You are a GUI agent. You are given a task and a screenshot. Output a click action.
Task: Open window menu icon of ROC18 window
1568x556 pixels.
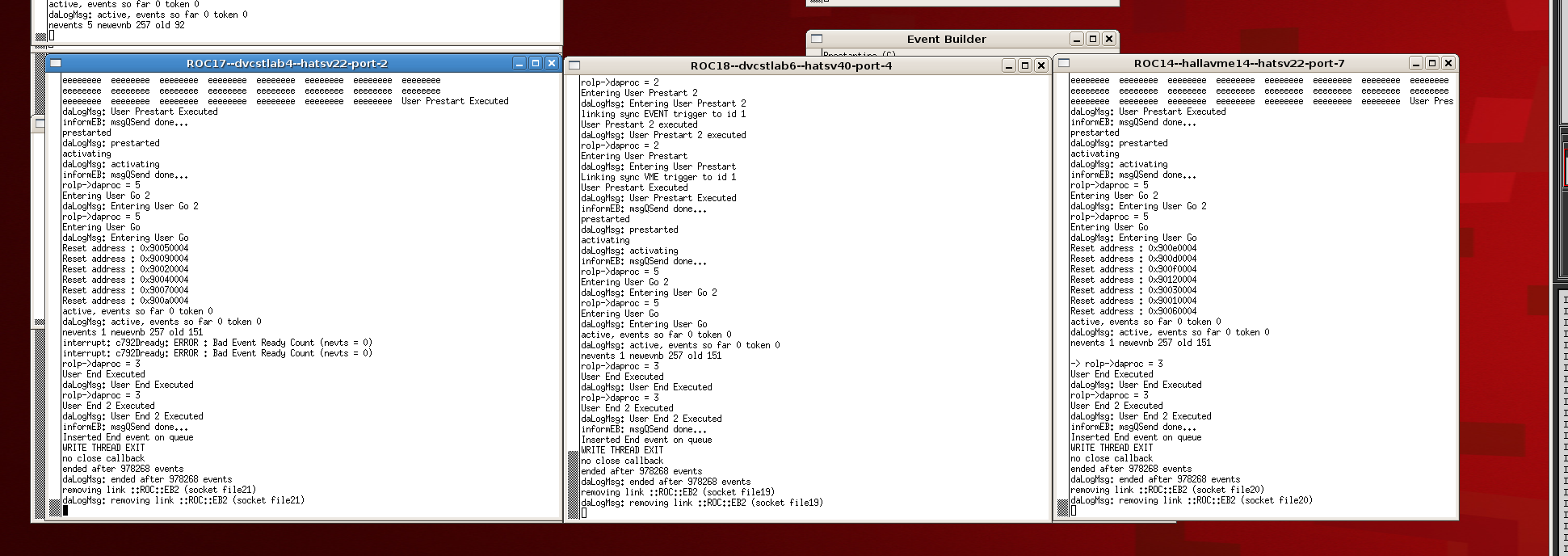coord(574,65)
